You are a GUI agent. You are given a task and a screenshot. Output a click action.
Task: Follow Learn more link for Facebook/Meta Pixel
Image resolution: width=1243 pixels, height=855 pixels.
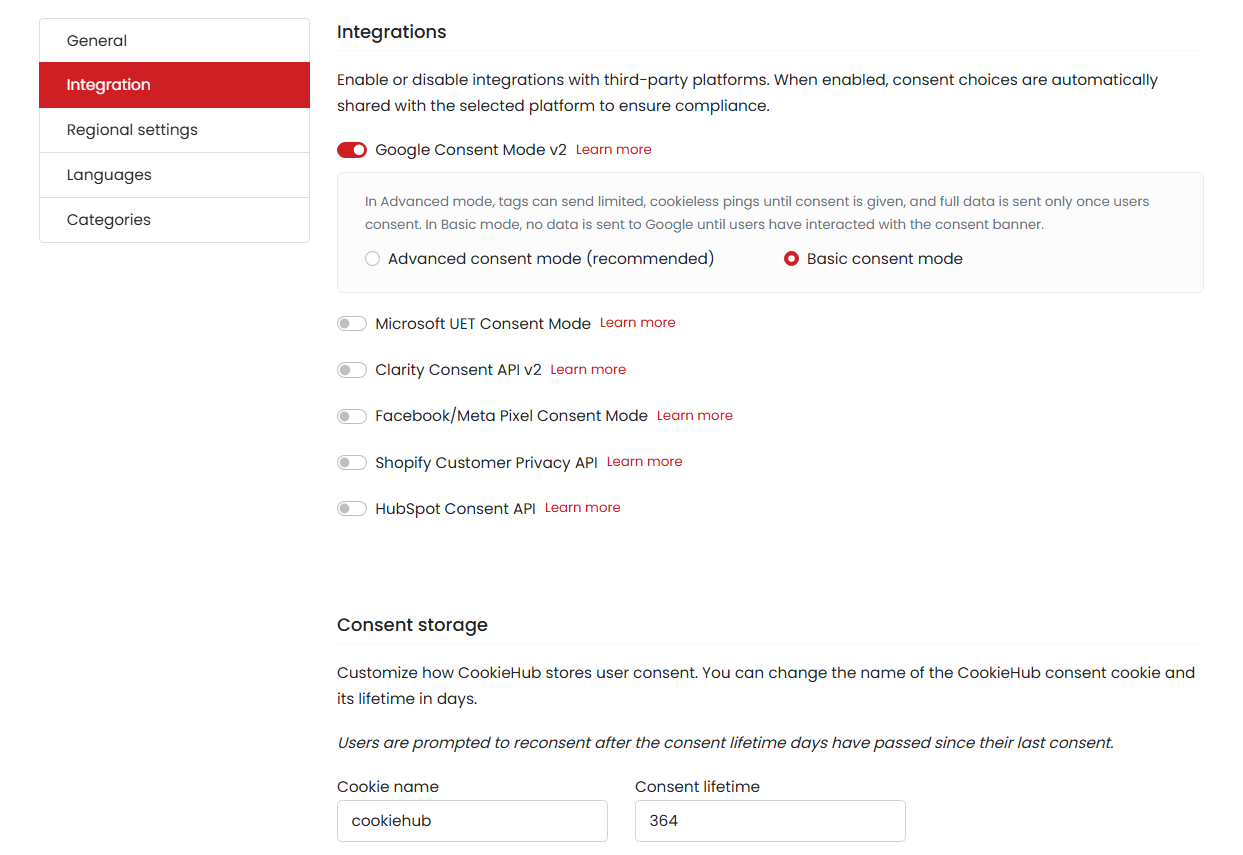[x=695, y=415]
